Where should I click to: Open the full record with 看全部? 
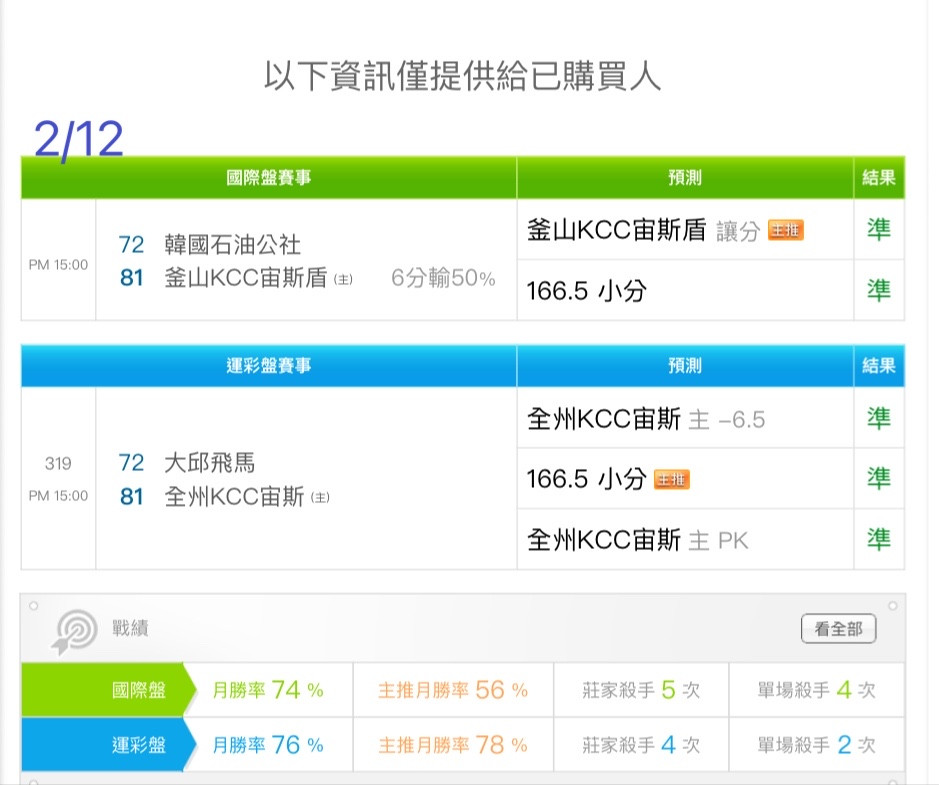tap(838, 629)
